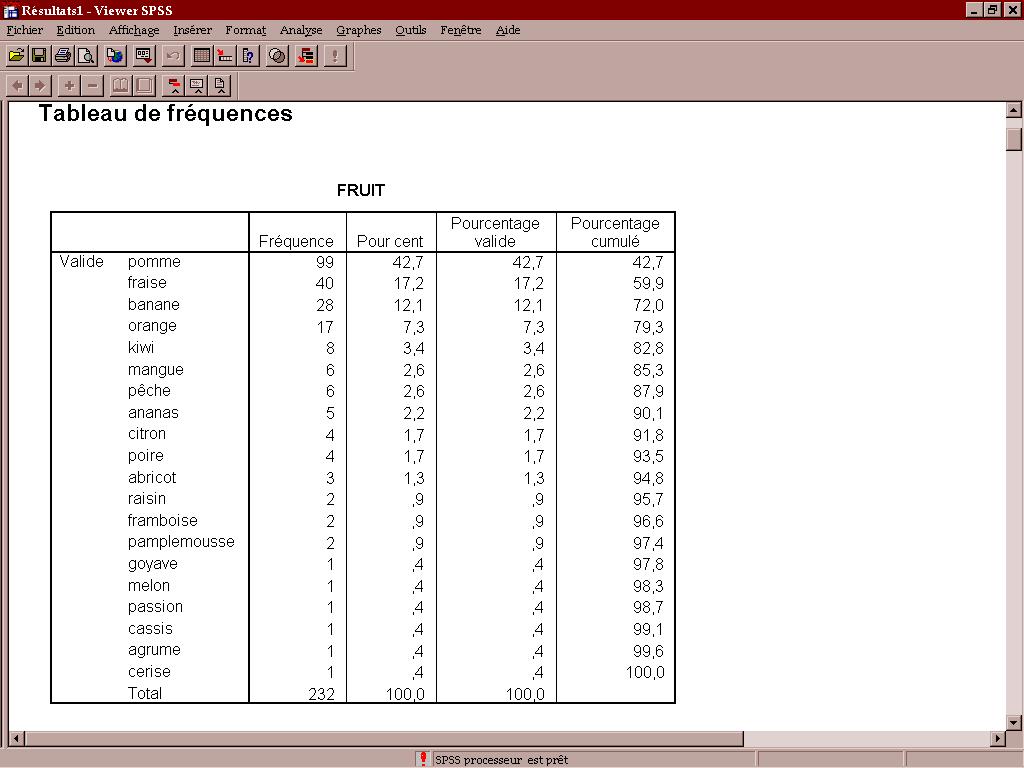Image resolution: width=1024 pixels, height=768 pixels.
Task: Click the 'Pourcentage valide' column header
Action: click(495, 232)
